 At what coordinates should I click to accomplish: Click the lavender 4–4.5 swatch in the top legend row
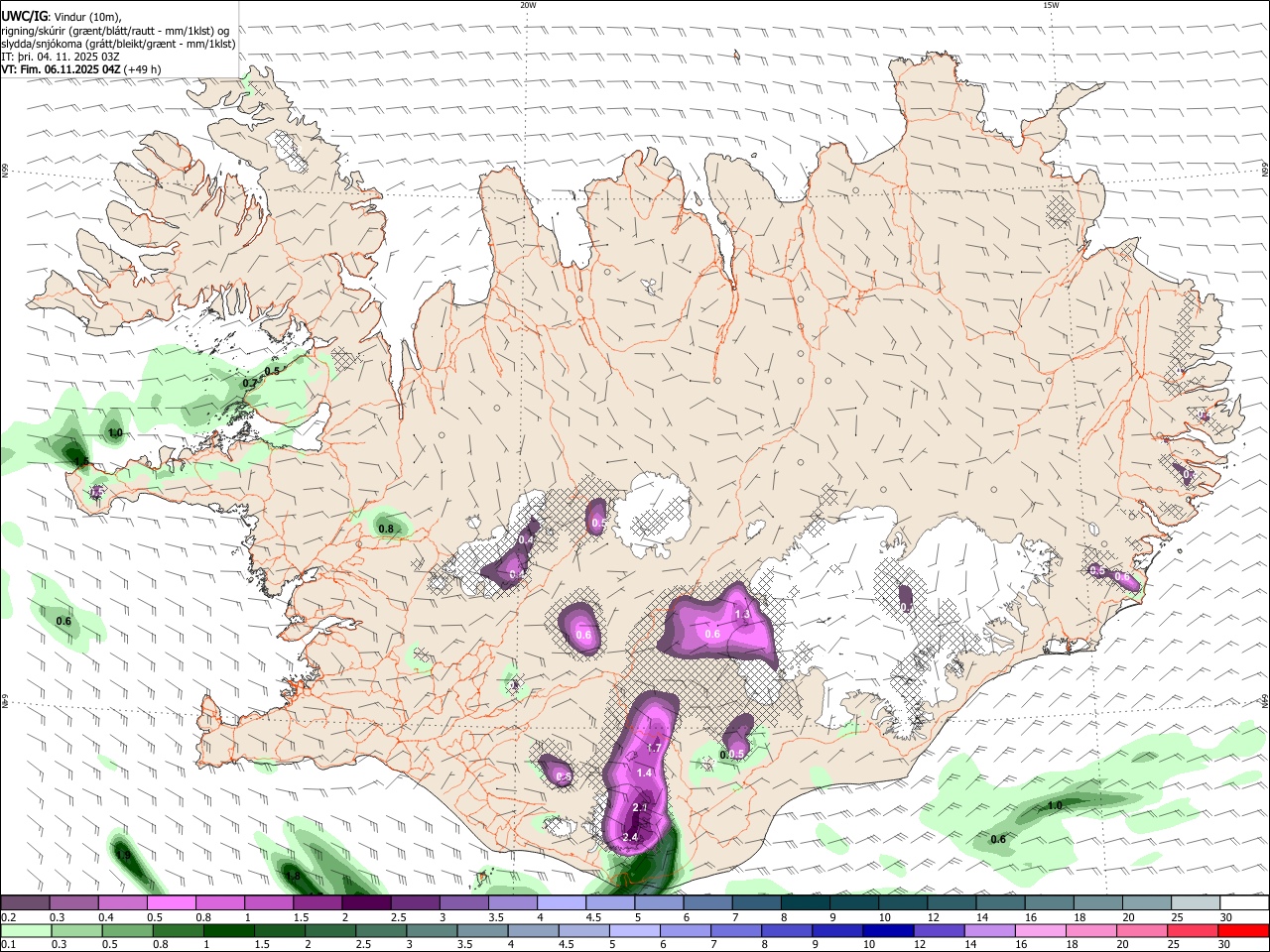tap(562, 903)
